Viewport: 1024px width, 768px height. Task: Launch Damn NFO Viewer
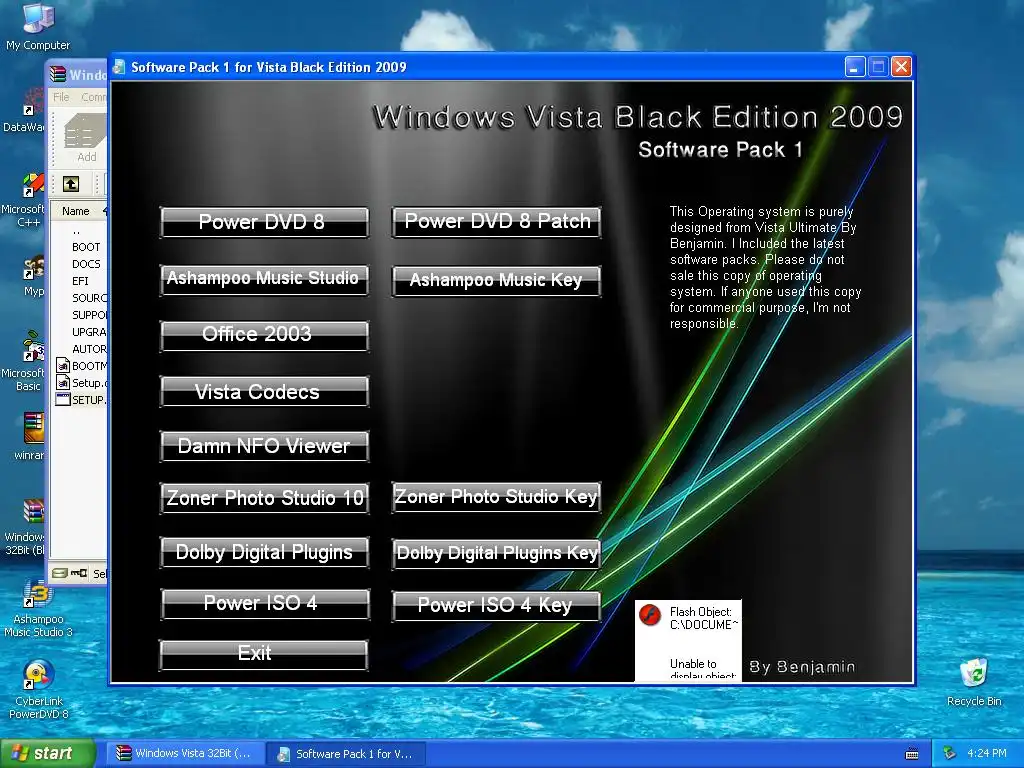(x=264, y=446)
